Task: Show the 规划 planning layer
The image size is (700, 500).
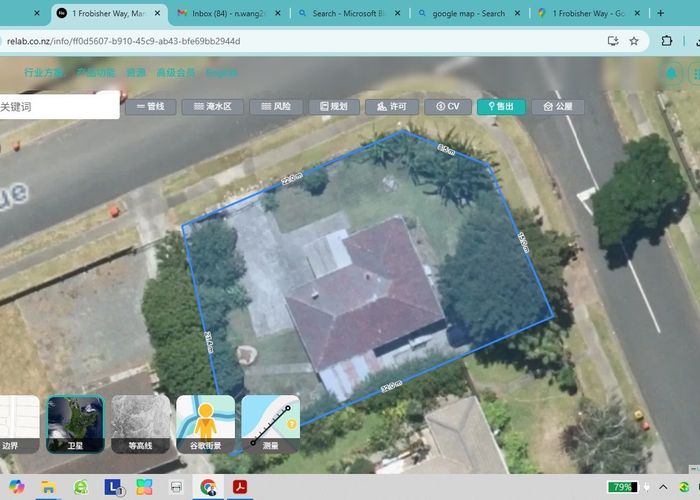Action: tap(333, 106)
